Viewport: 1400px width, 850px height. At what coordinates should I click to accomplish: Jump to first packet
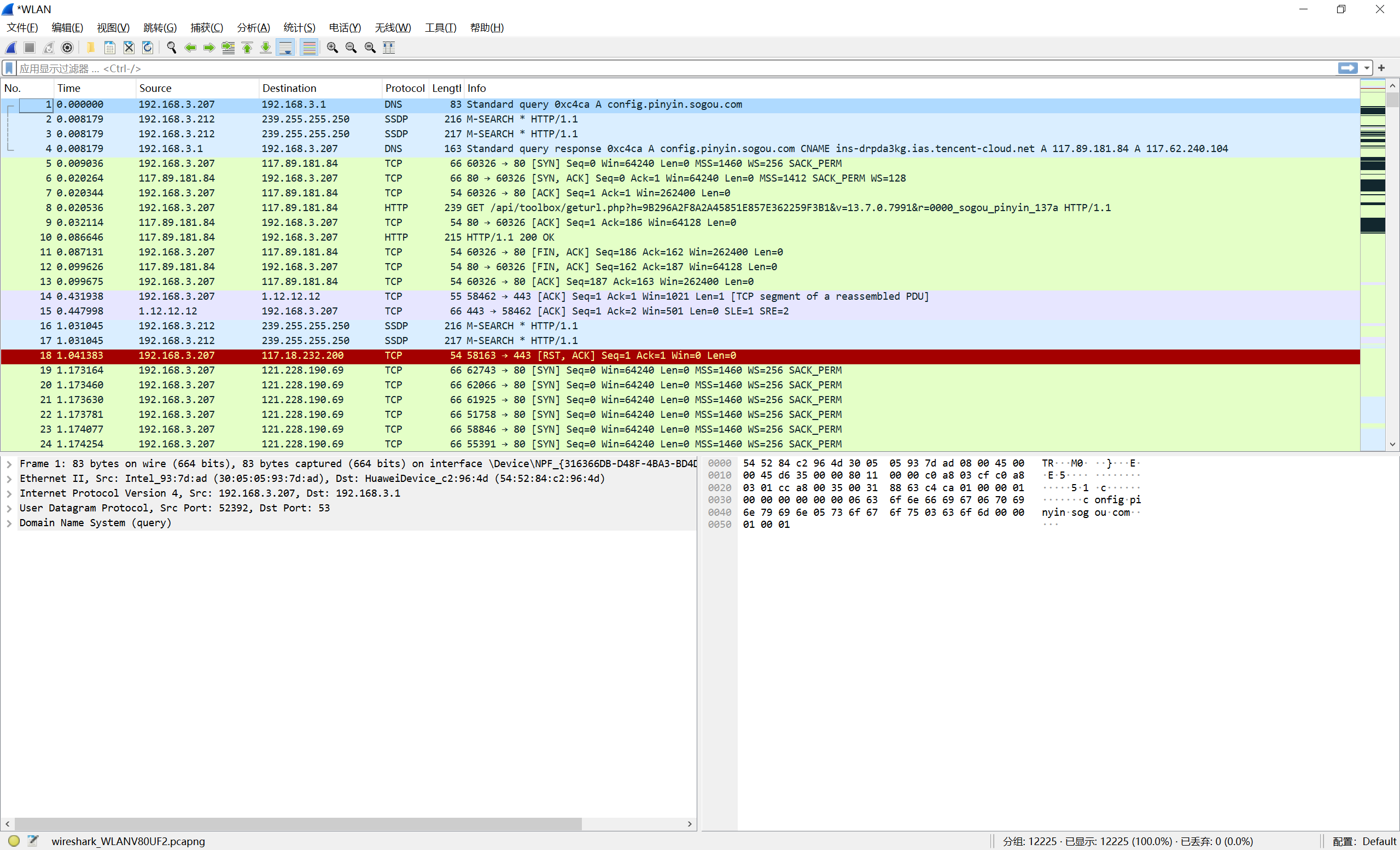tap(247, 48)
